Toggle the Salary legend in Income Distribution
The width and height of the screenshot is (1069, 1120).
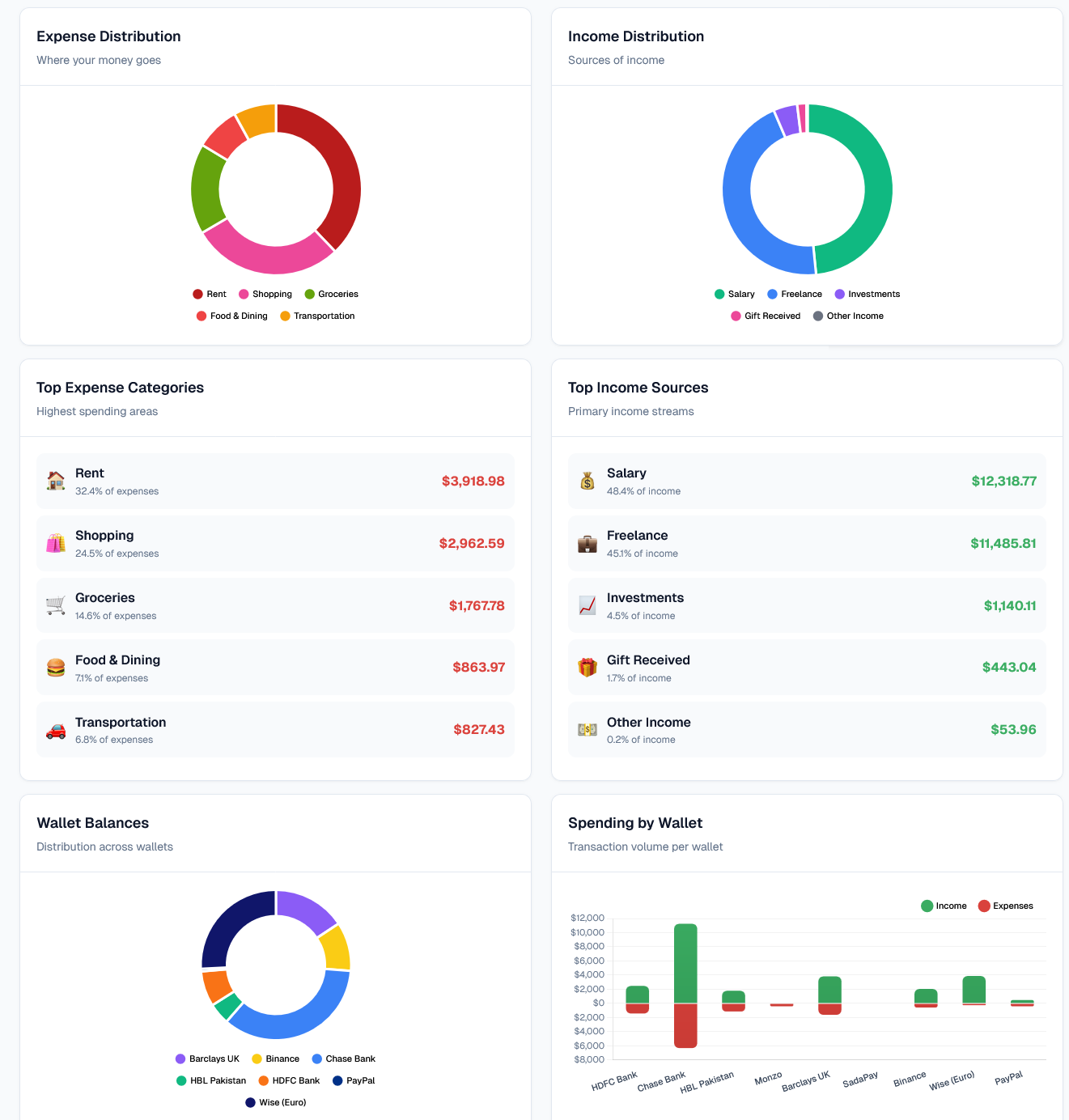733,294
